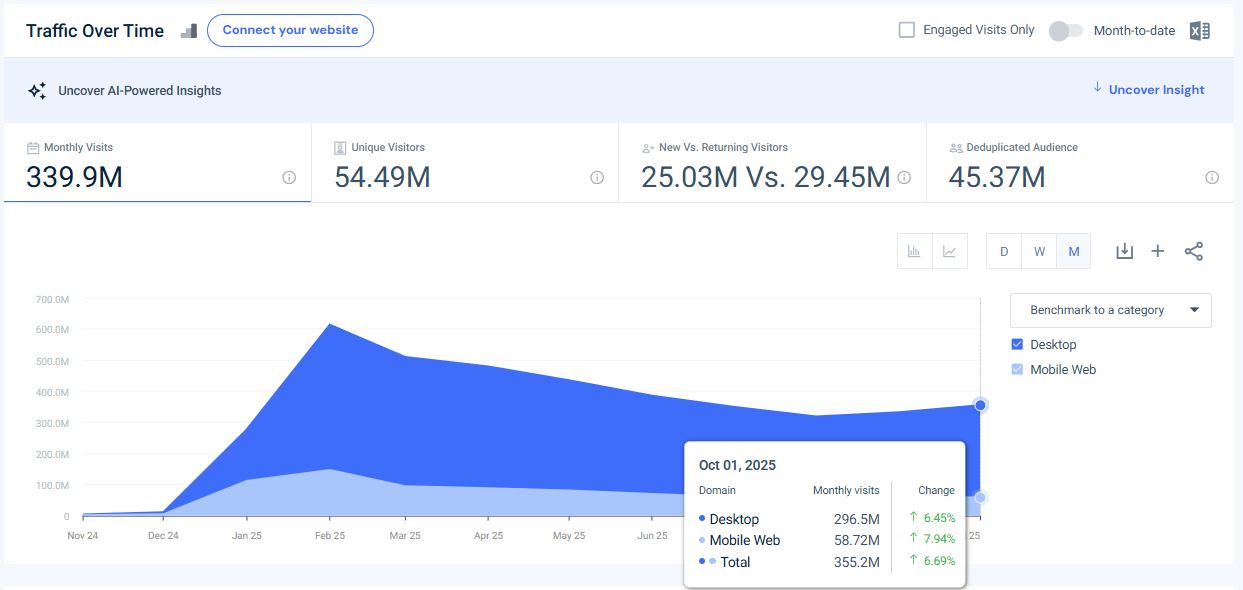Click the Deduplicated Audience info icon

point(1211,177)
